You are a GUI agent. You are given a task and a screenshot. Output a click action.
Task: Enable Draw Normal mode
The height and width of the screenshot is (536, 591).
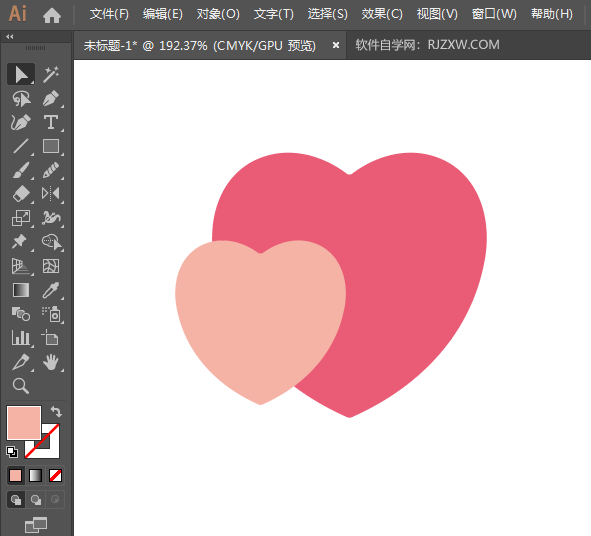click(16, 500)
